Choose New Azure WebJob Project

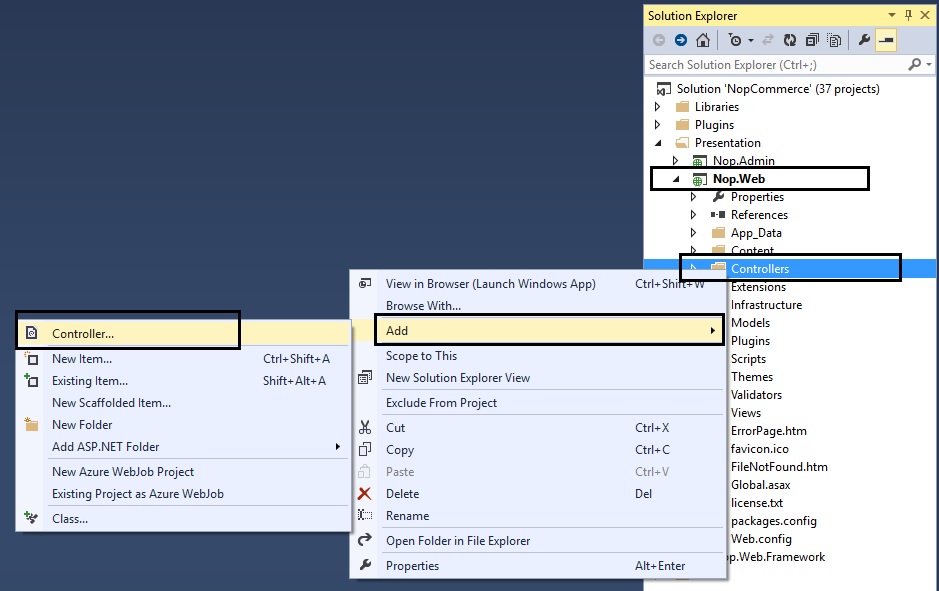click(x=123, y=472)
